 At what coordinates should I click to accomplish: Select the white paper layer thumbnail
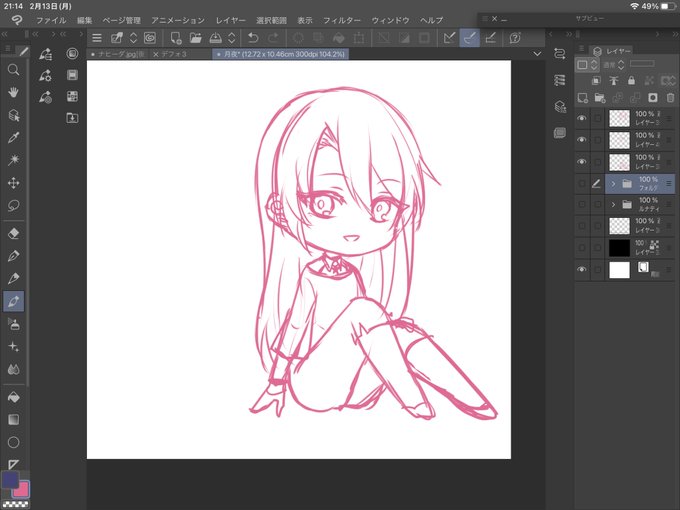coord(619,270)
